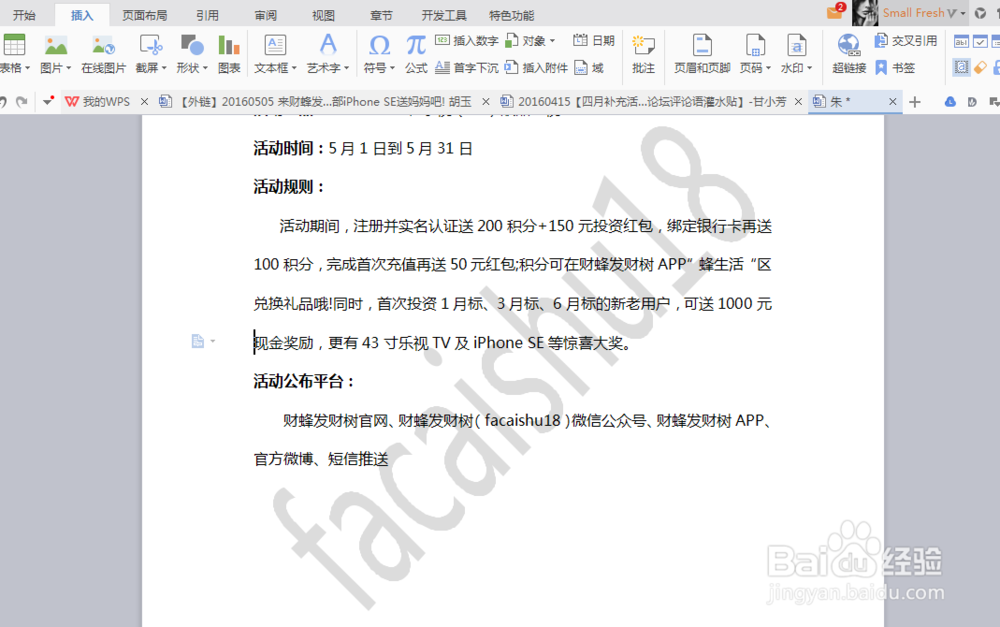The width and height of the screenshot is (1000, 627).
Task: Close the 20160415 document tab
Action: [x=798, y=101]
